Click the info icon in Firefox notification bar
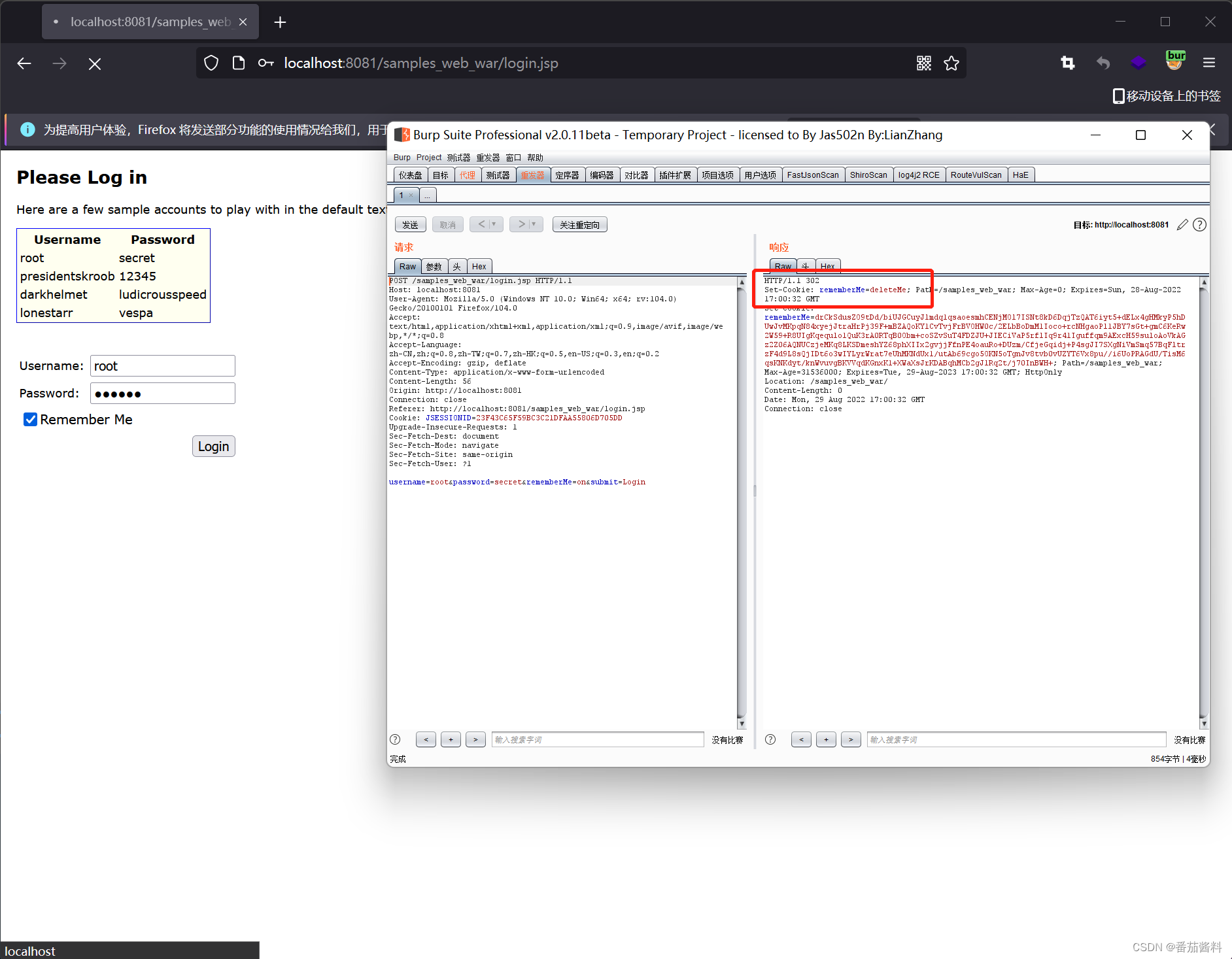Viewport: 1232px width, 959px height. click(x=27, y=129)
